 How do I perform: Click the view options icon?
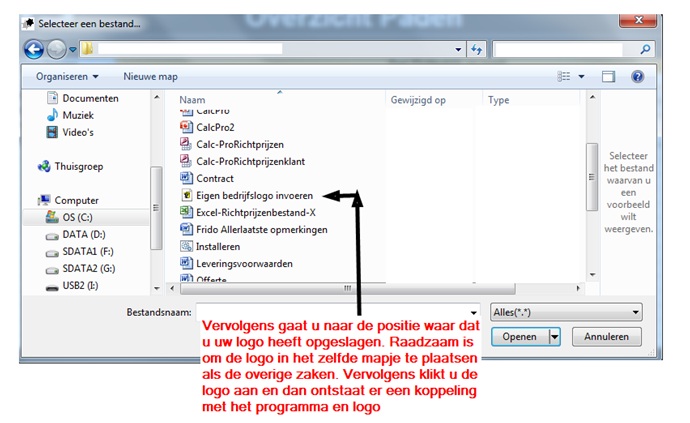(x=564, y=76)
